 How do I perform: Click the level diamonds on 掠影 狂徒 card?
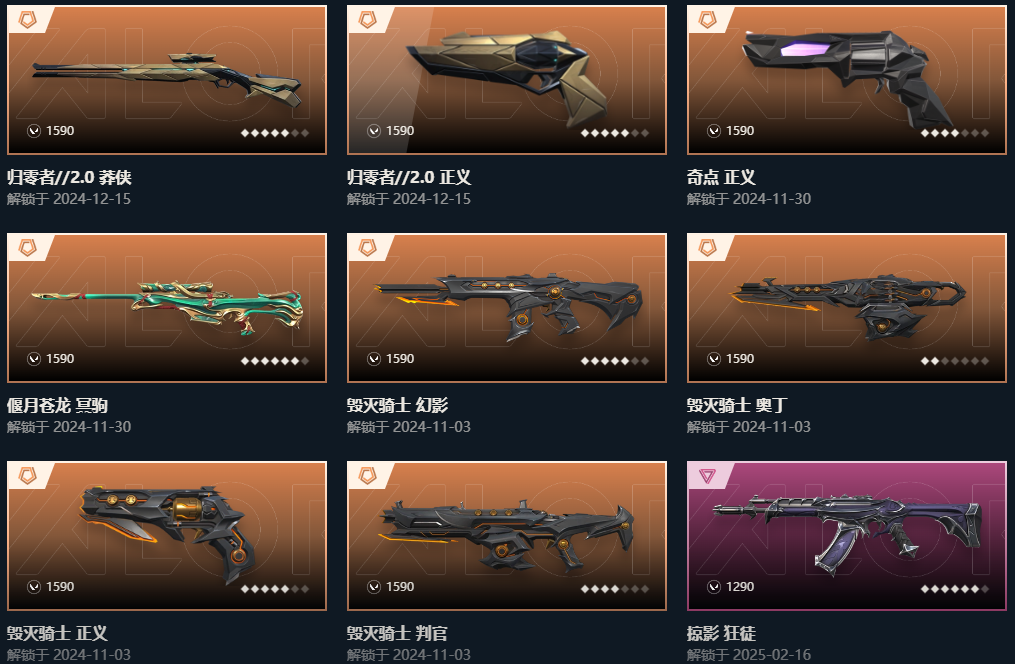pyautogui.click(x=955, y=589)
